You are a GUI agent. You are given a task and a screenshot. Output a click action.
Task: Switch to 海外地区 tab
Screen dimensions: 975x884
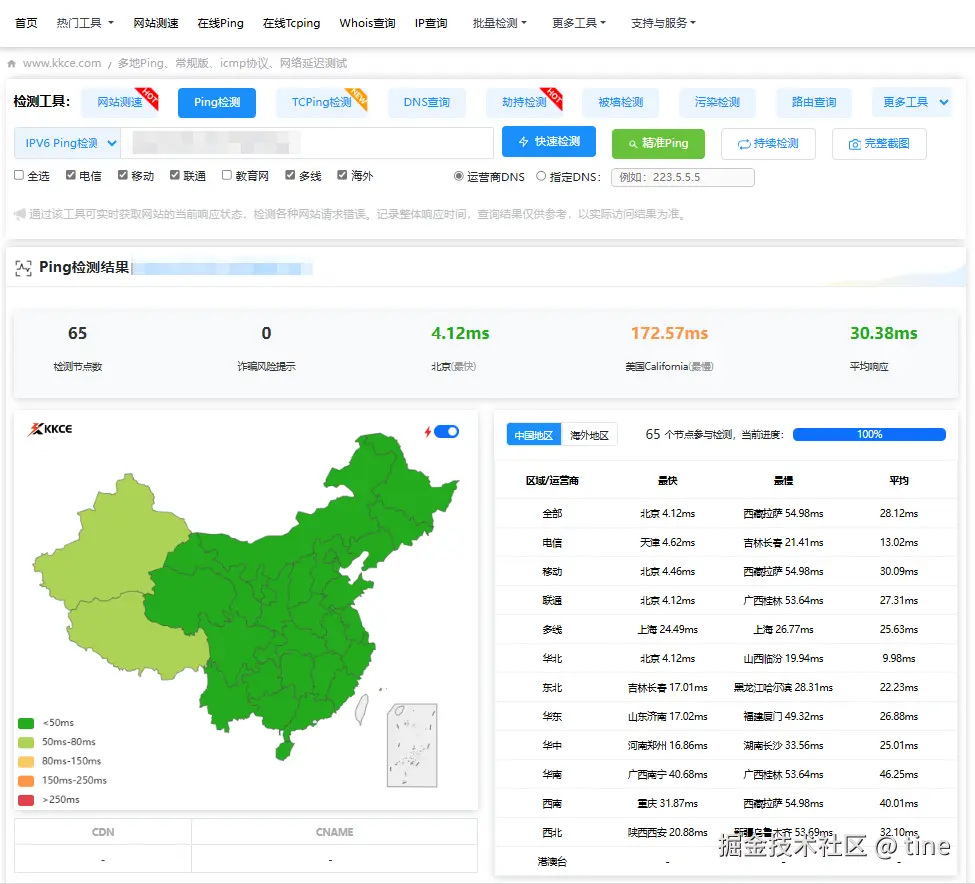589,435
